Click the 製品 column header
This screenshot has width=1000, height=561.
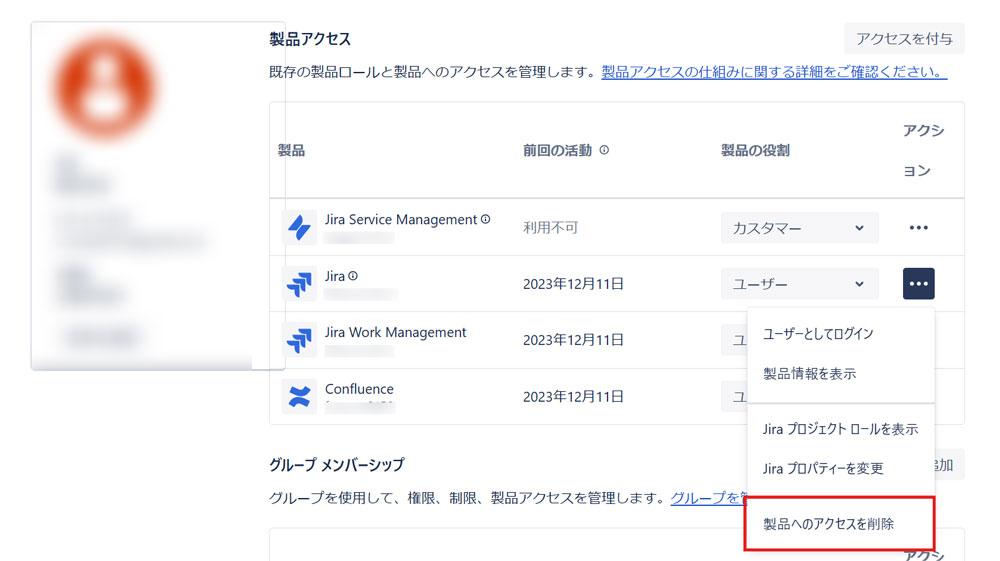pos(291,150)
